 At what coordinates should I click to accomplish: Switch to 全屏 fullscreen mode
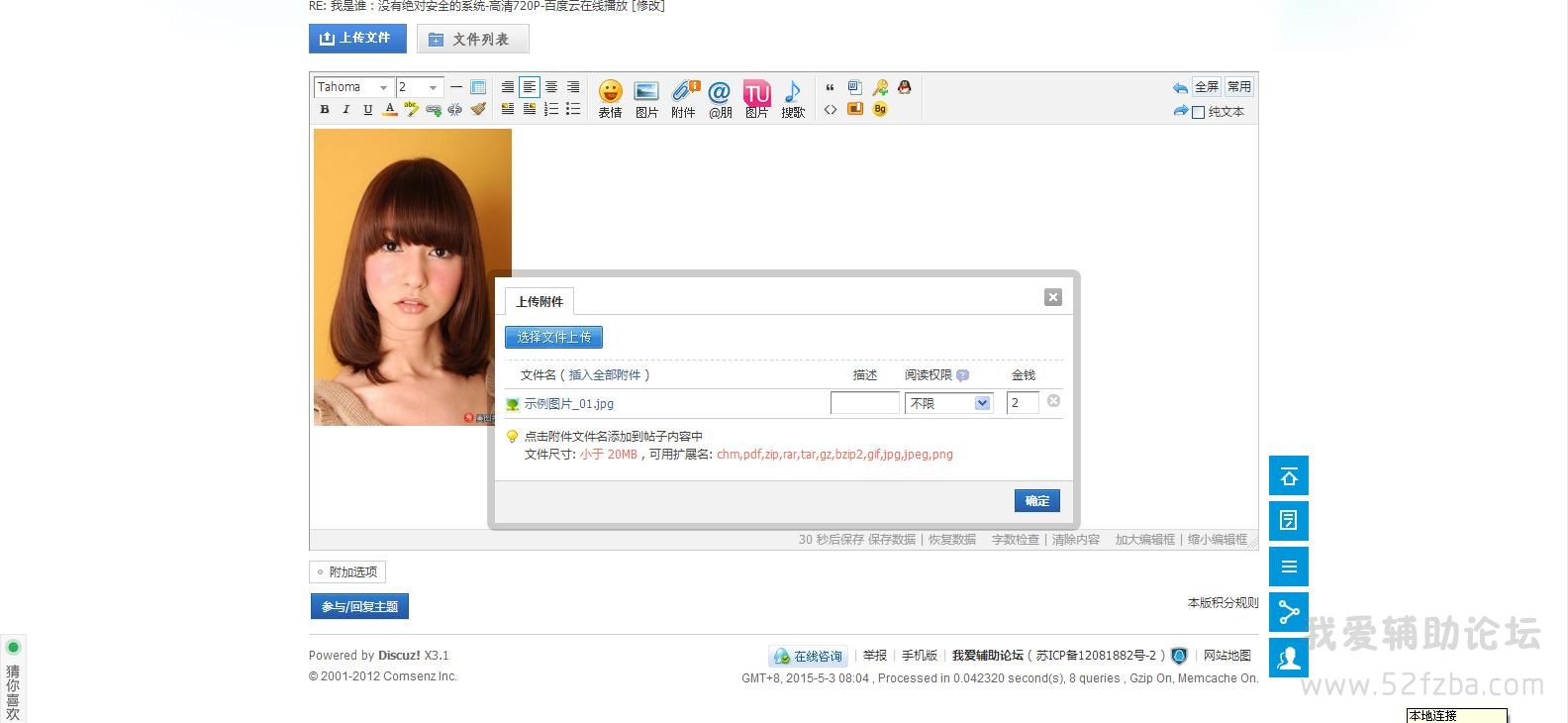[1207, 87]
